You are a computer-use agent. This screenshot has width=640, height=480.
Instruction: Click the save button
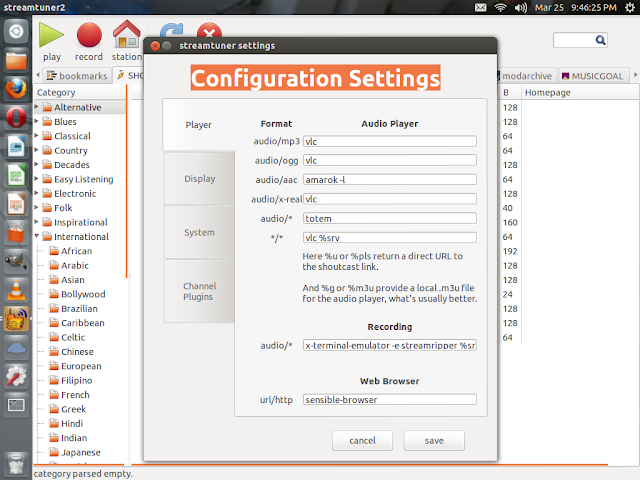click(x=434, y=440)
